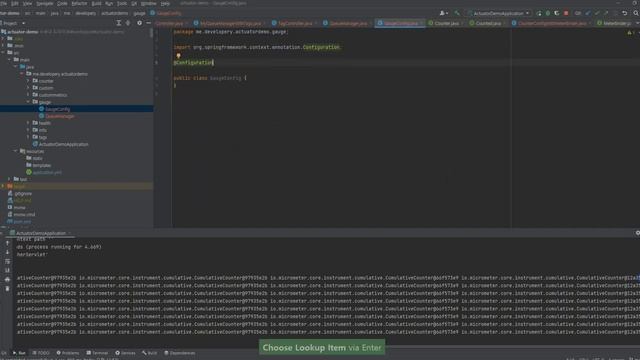The width and height of the screenshot is (640, 360).
Task: Open the Dependencies tool window button
Action: click(x=180, y=353)
